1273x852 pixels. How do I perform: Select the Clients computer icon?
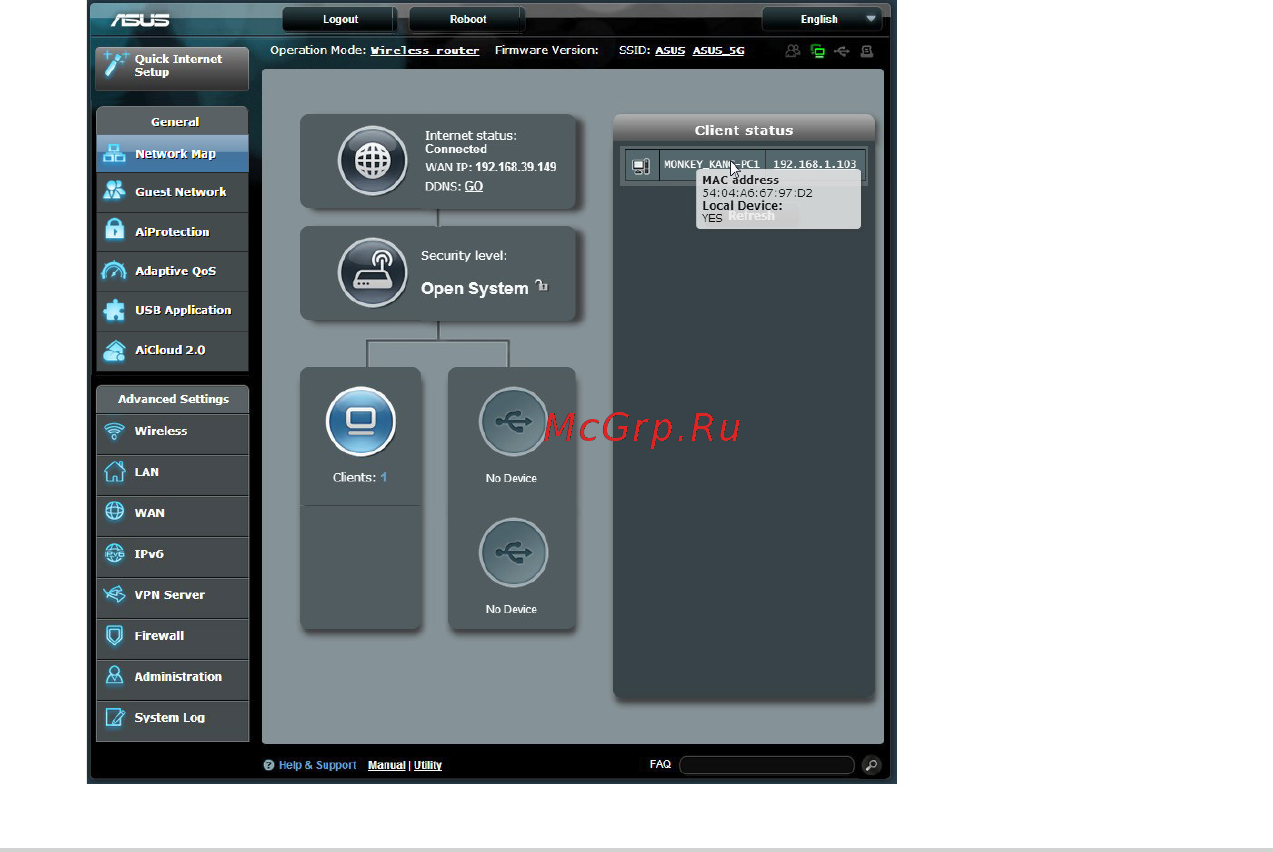tap(361, 421)
